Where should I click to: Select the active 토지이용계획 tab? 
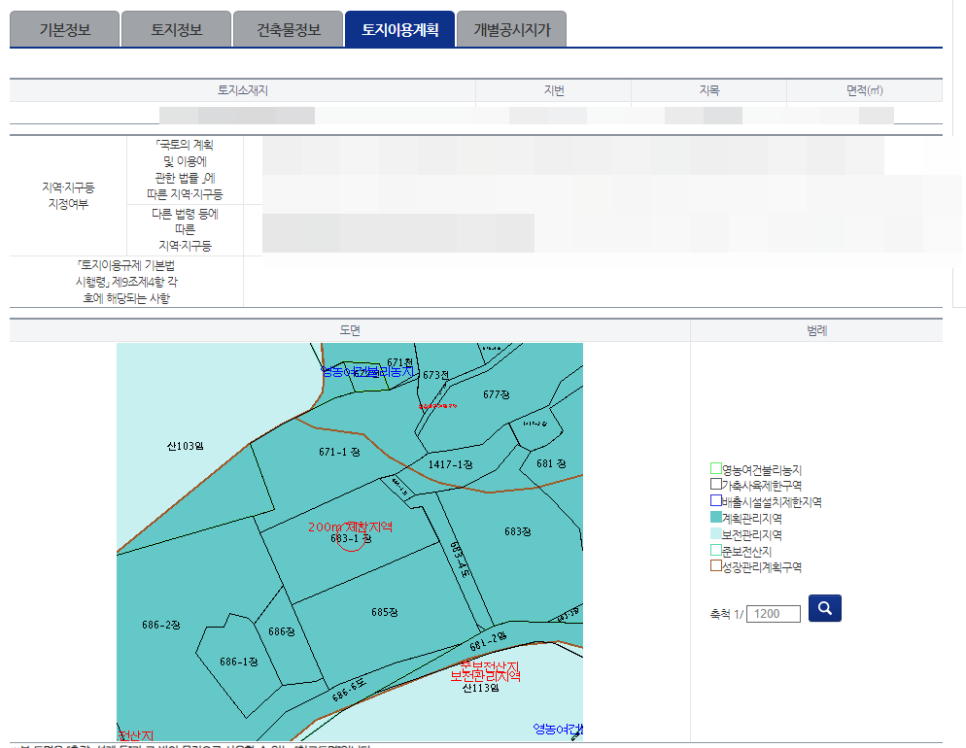click(x=400, y=29)
